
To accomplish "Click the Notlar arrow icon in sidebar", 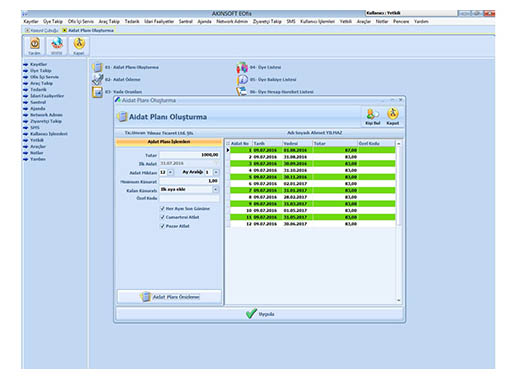I will coord(25,153).
